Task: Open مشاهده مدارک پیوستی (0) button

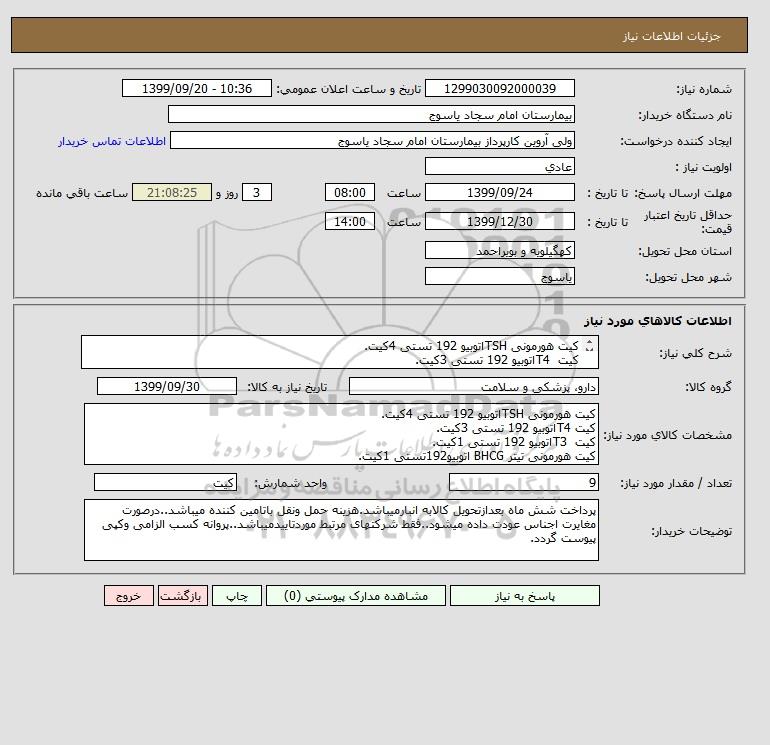Action: 356,596
